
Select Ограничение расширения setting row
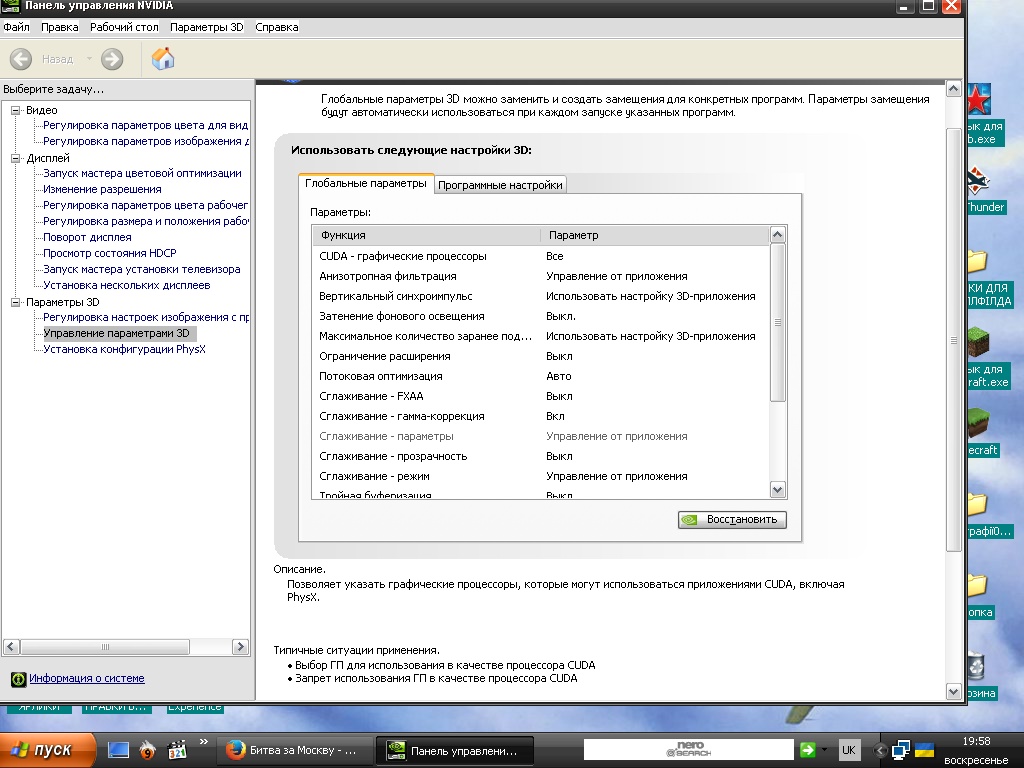coord(541,357)
